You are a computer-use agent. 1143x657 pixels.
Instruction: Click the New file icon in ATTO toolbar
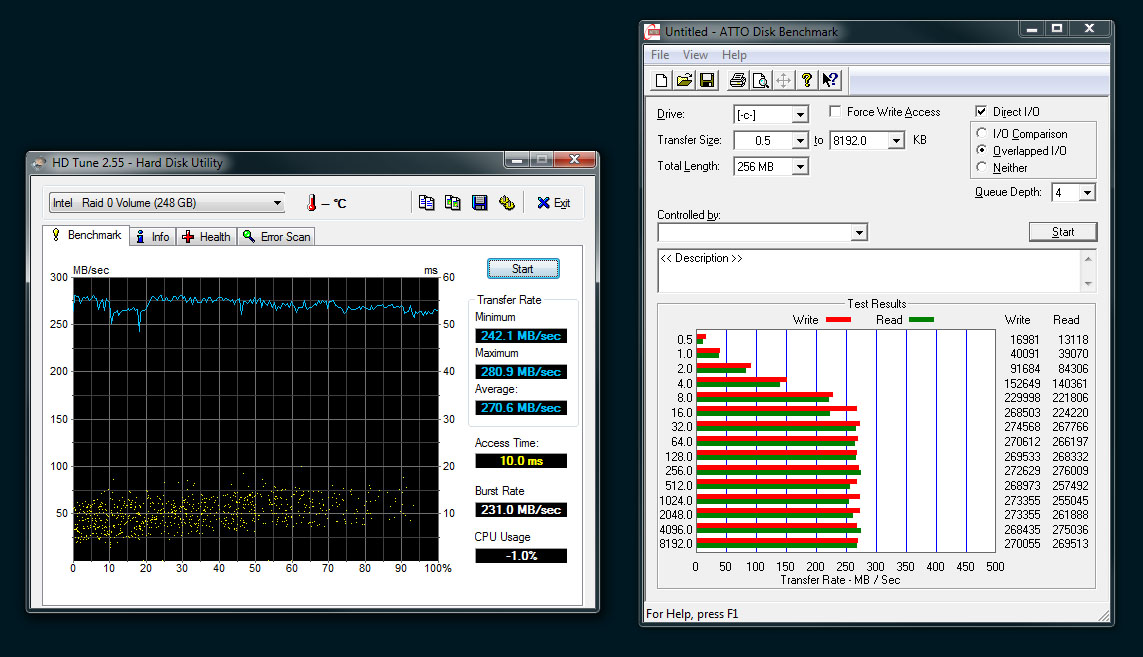point(661,80)
